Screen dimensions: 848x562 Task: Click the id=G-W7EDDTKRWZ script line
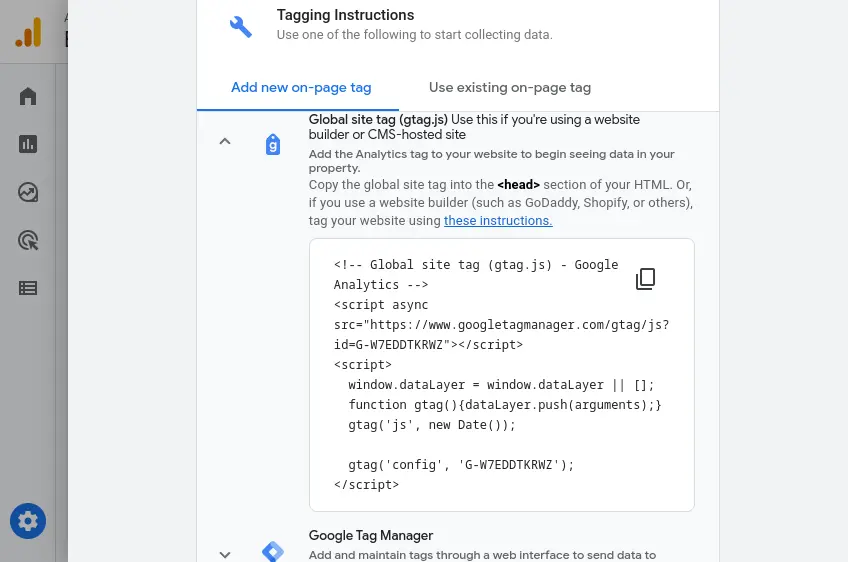pos(428,345)
